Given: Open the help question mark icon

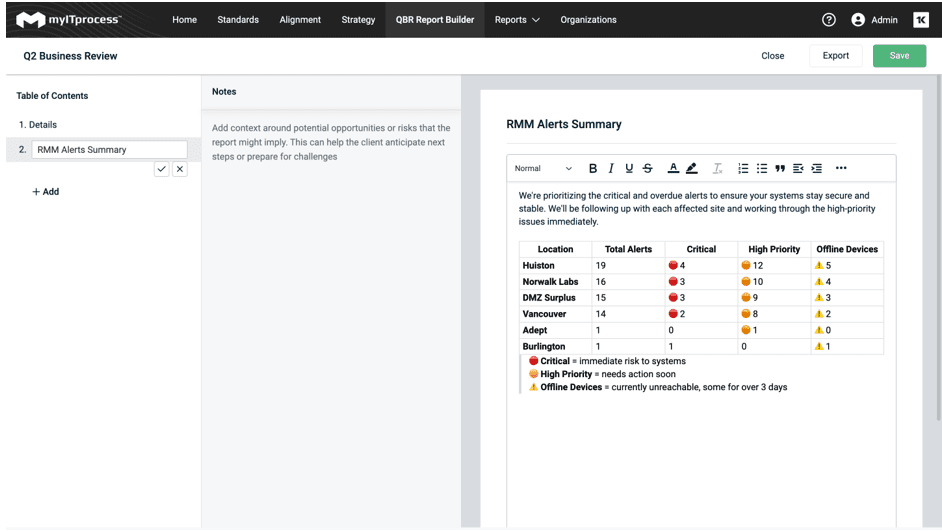Looking at the screenshot, I should click(828, 20).
